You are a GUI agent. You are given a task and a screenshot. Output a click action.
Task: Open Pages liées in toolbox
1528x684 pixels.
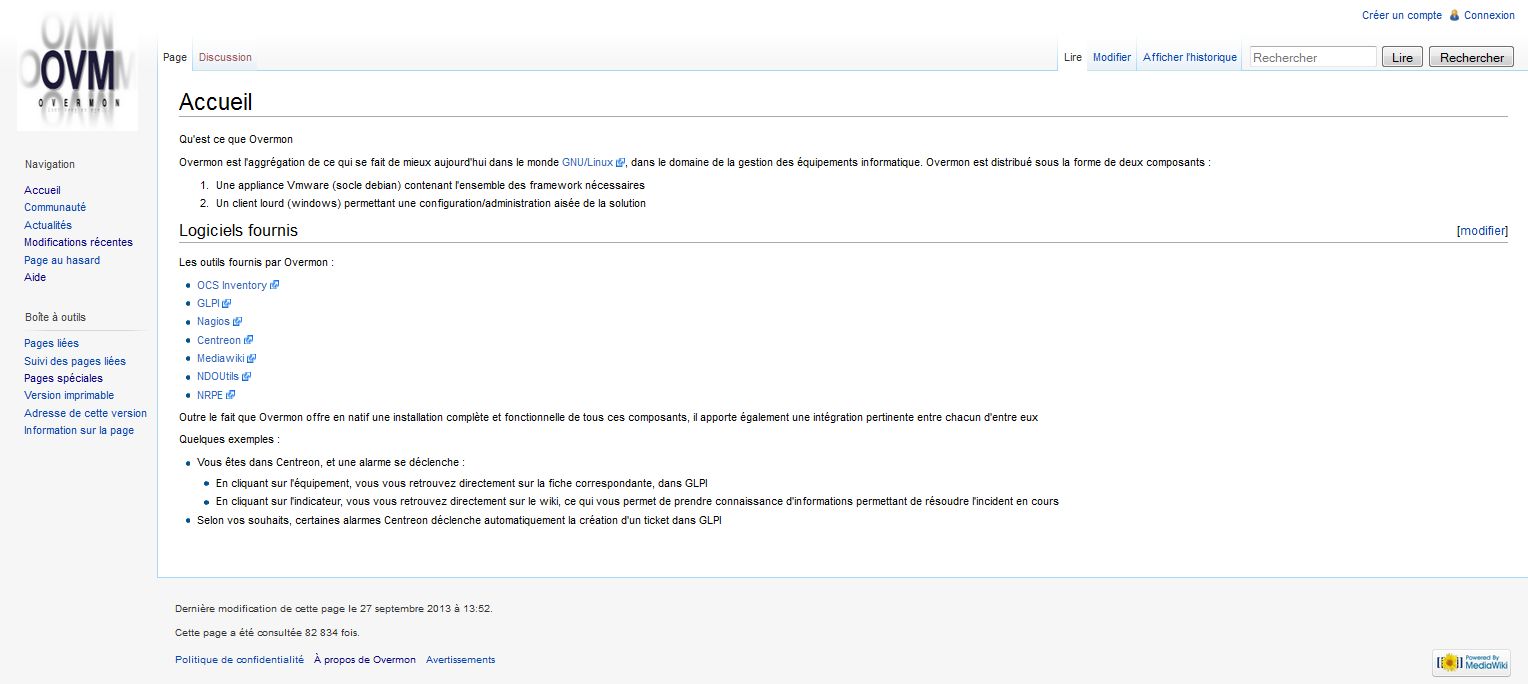pyautogui.click(x=51, y=343)
